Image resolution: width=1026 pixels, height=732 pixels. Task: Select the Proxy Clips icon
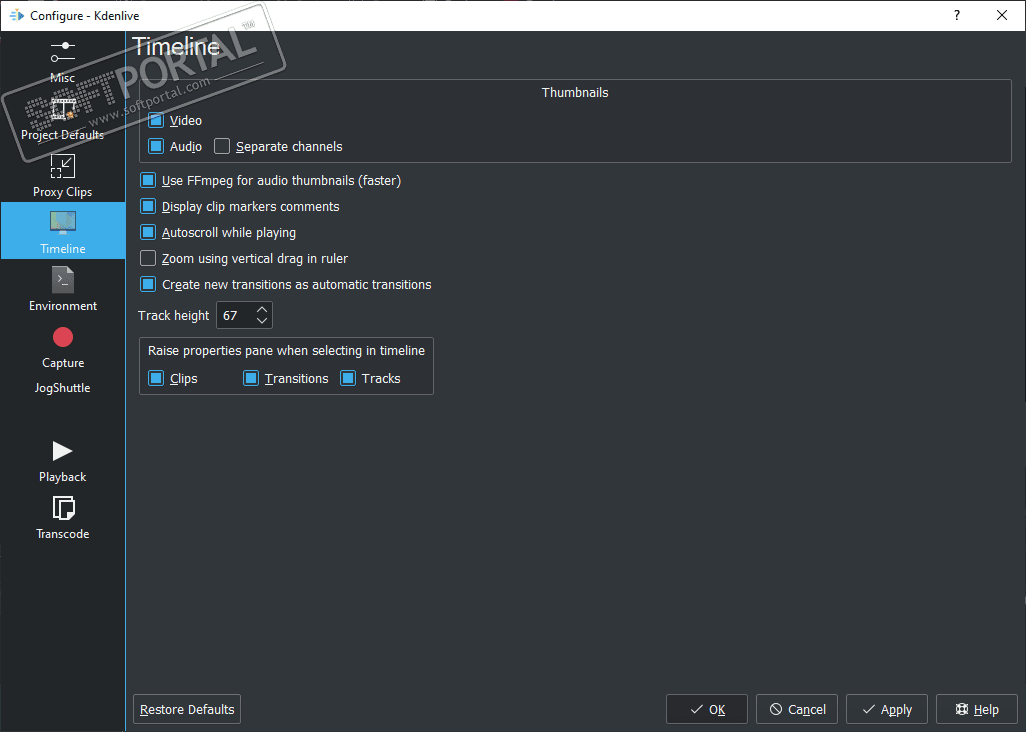(x=63, y=166)
